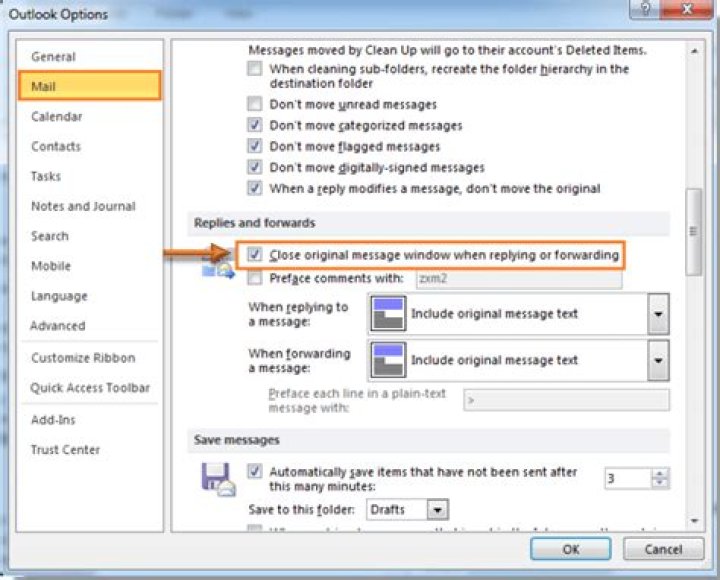This screenshot has height=580, width=720.
Task: Click the Cancel button
Action: 663,549
